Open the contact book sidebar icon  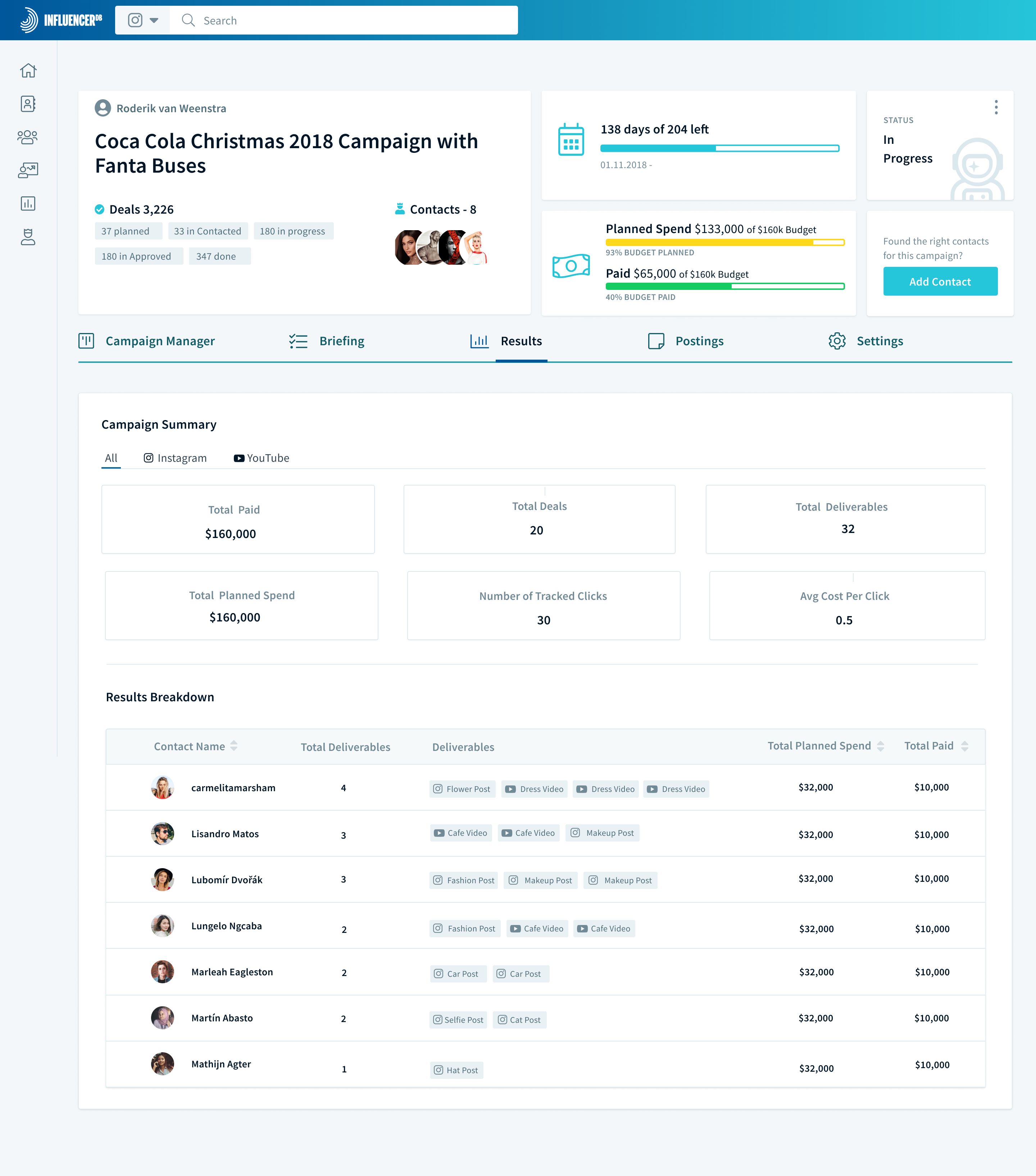coord(28,104)
